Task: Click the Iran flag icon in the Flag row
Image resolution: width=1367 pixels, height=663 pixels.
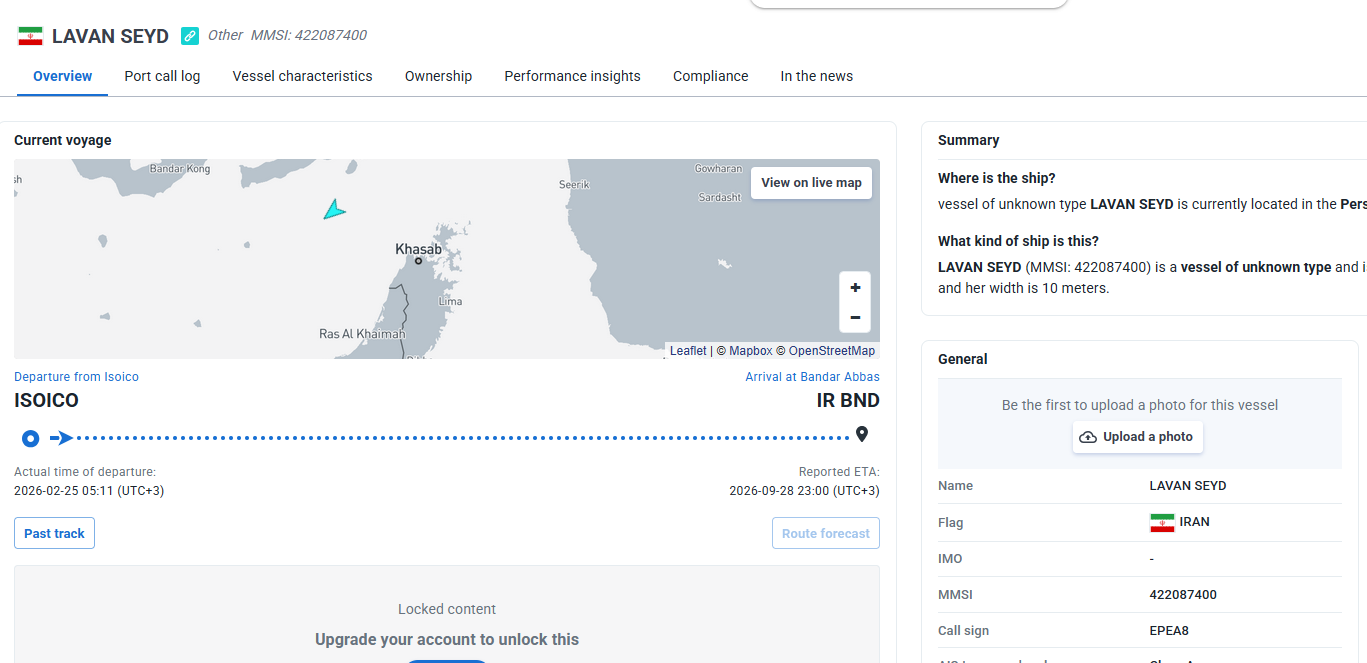Action: [1161, 522]
